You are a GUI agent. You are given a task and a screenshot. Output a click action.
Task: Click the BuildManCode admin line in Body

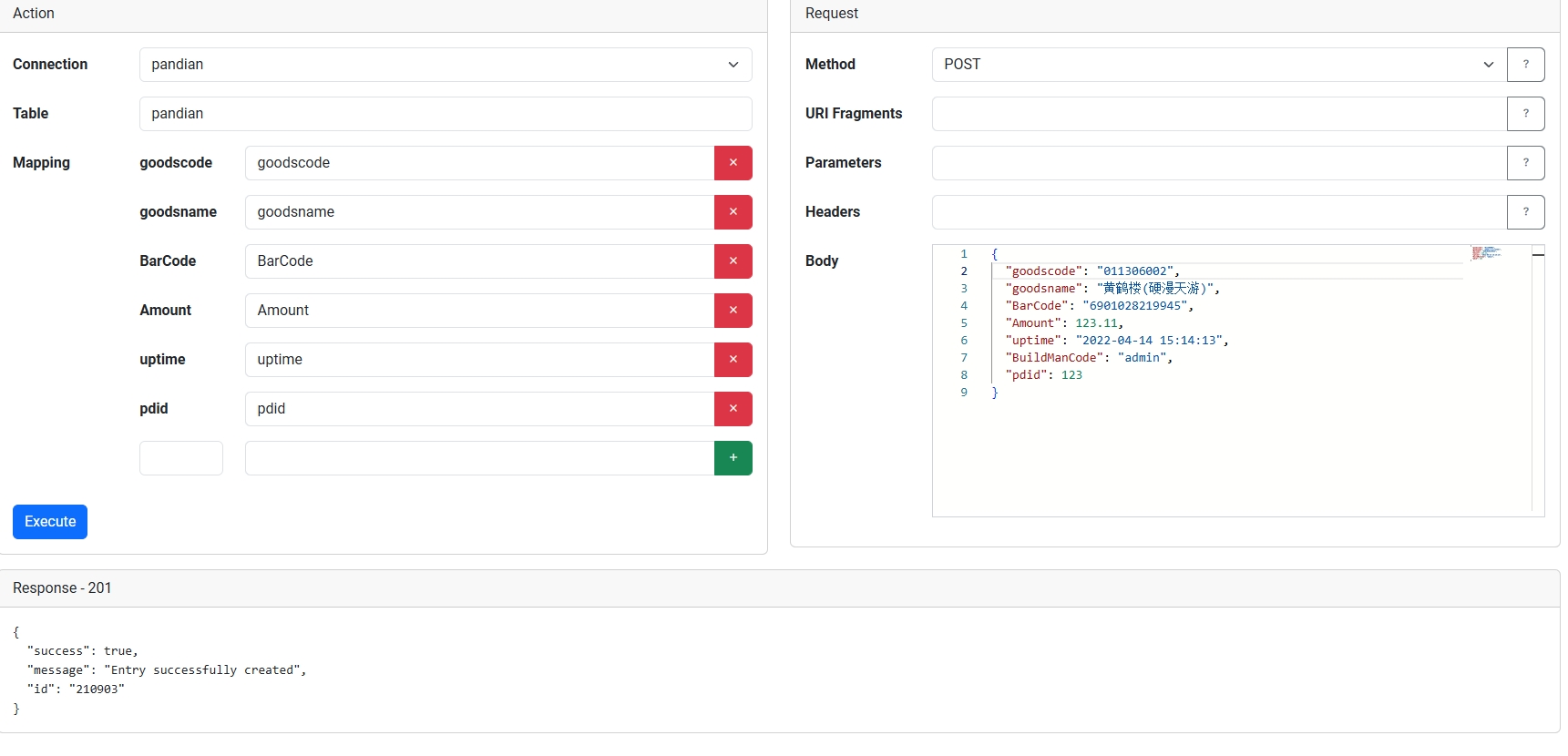(1089, 358)
